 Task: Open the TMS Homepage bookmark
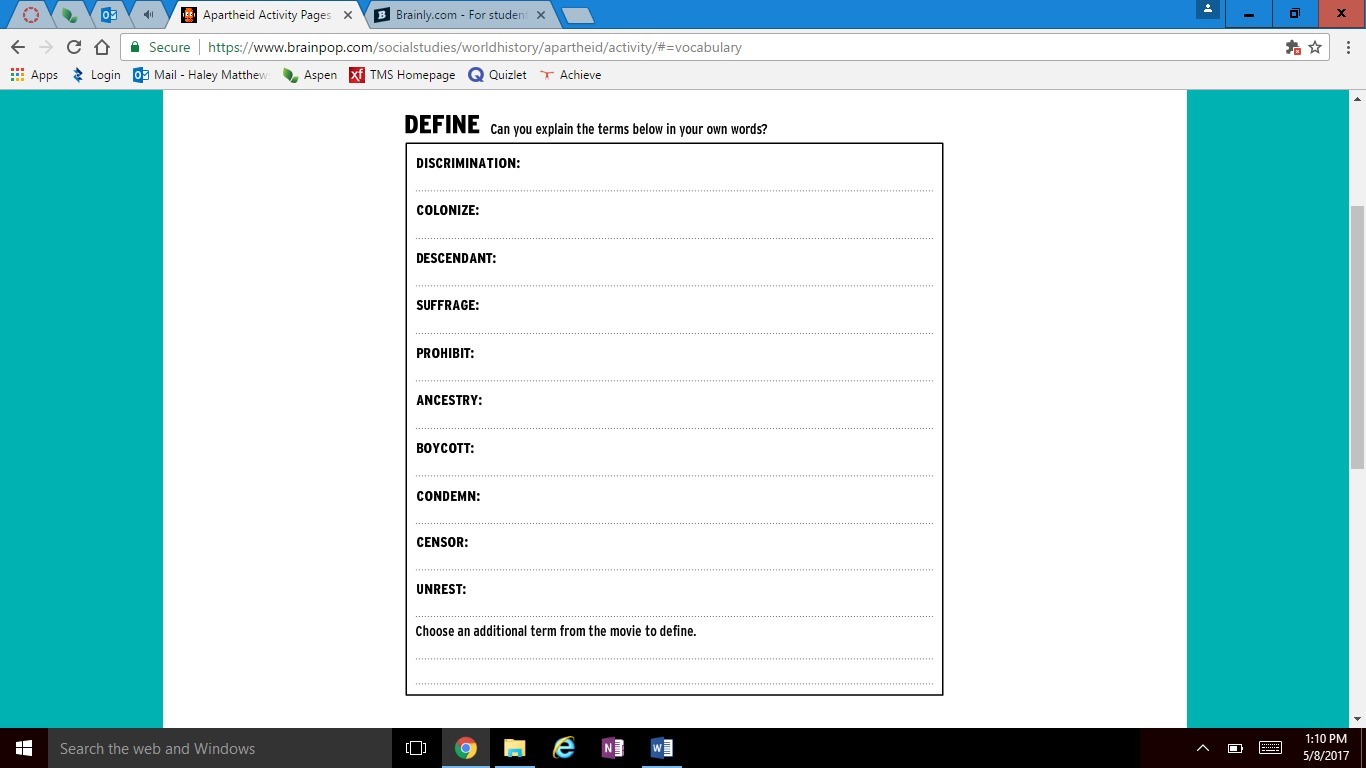(402, 75)
